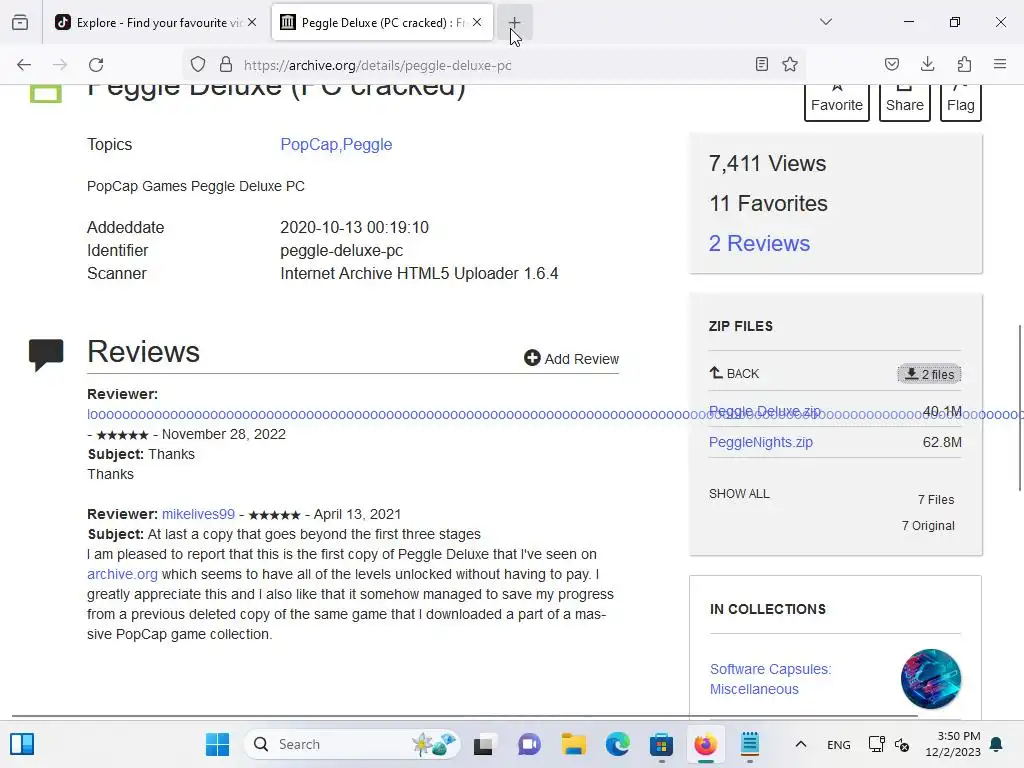Download Peggle Deluxe.zip
The width and height of the screenshot is (1024, 768).
[x=764, y=411]
